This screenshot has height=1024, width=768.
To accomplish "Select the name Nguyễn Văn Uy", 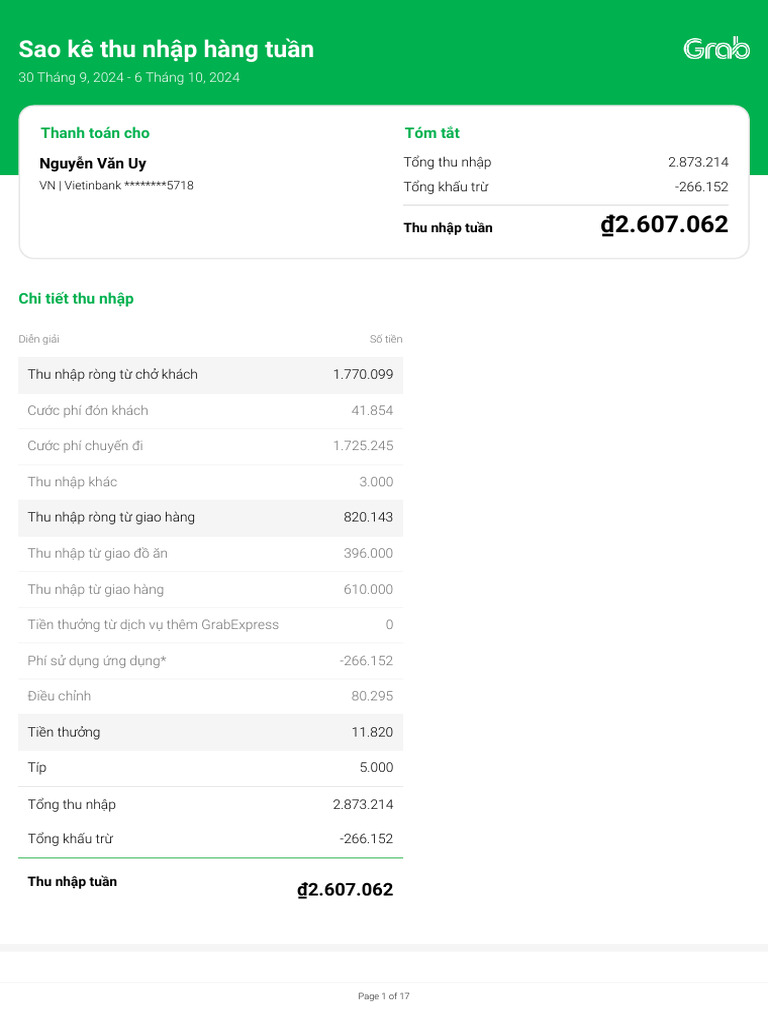I will (x=93, y=163).
